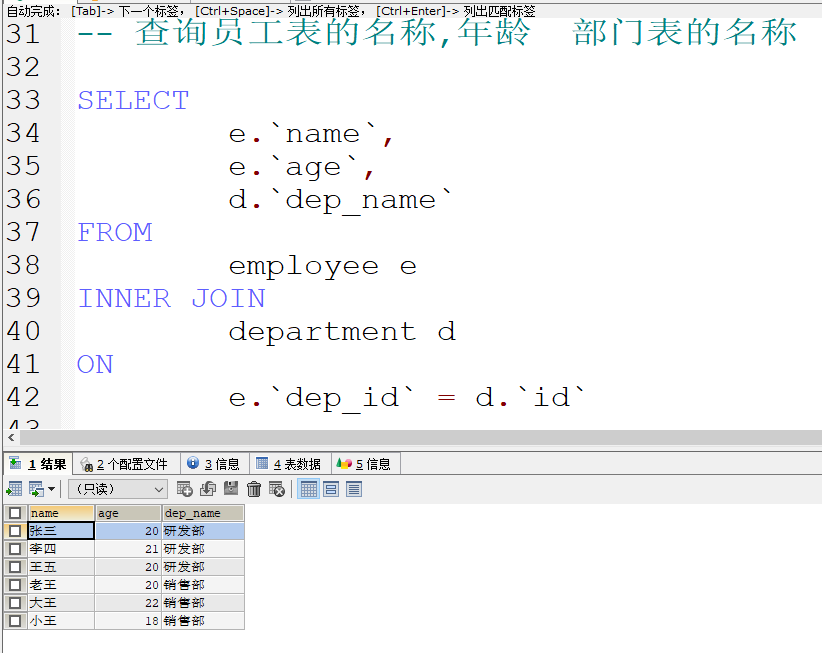This screenshot has width=822, height=653.
Task: Delete the selected result row
Action: 253,488
